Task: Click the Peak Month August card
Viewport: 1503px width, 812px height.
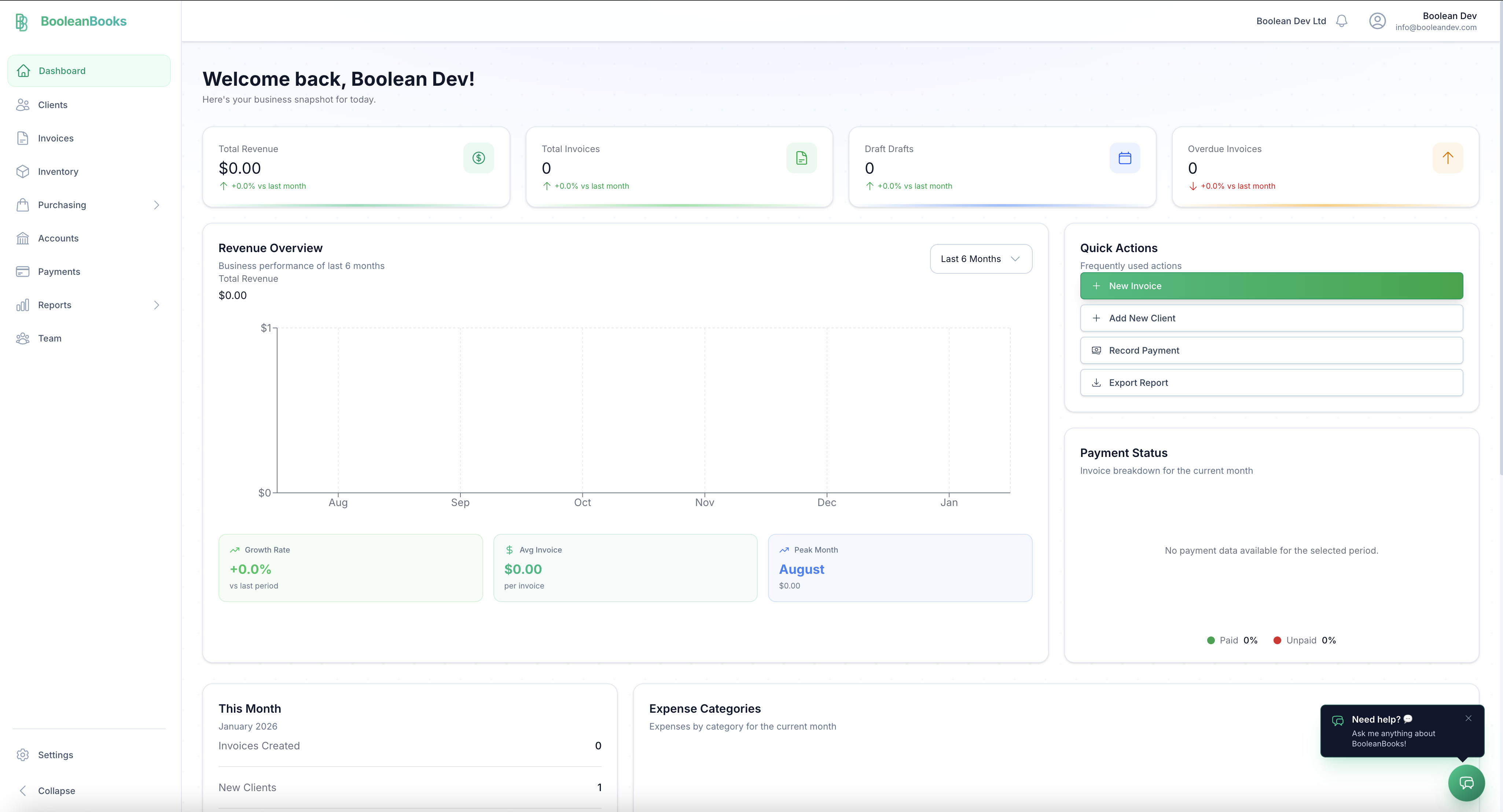Action: [899, 568]
